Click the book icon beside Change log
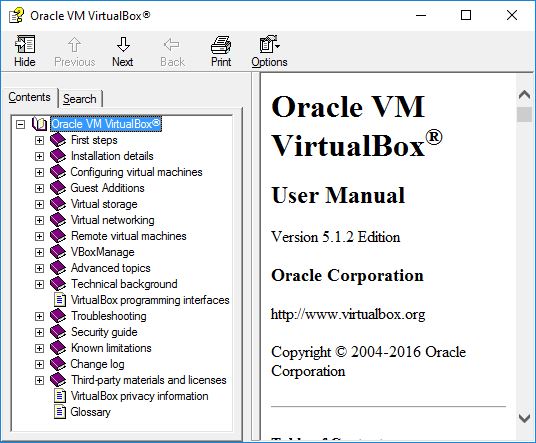The height and width of the screenshot is (443, 536). tap(58, 364)
